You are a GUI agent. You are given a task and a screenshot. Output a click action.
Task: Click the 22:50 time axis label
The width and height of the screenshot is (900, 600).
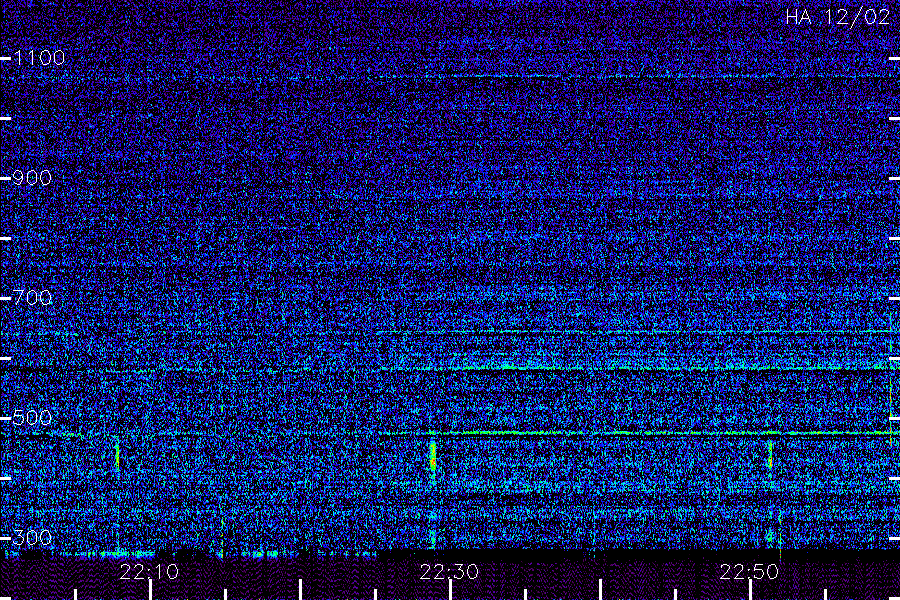749,572
